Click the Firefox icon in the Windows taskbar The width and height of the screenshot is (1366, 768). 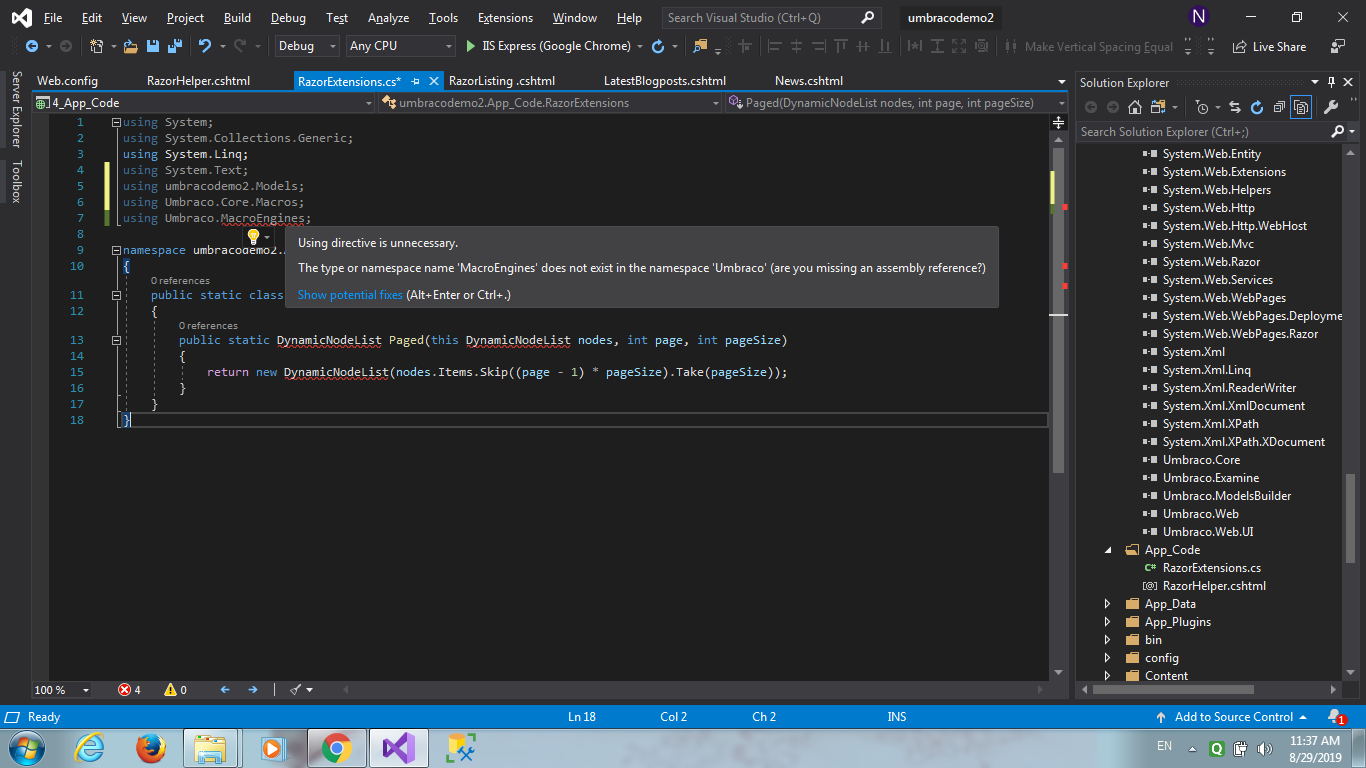pos(151,747)
